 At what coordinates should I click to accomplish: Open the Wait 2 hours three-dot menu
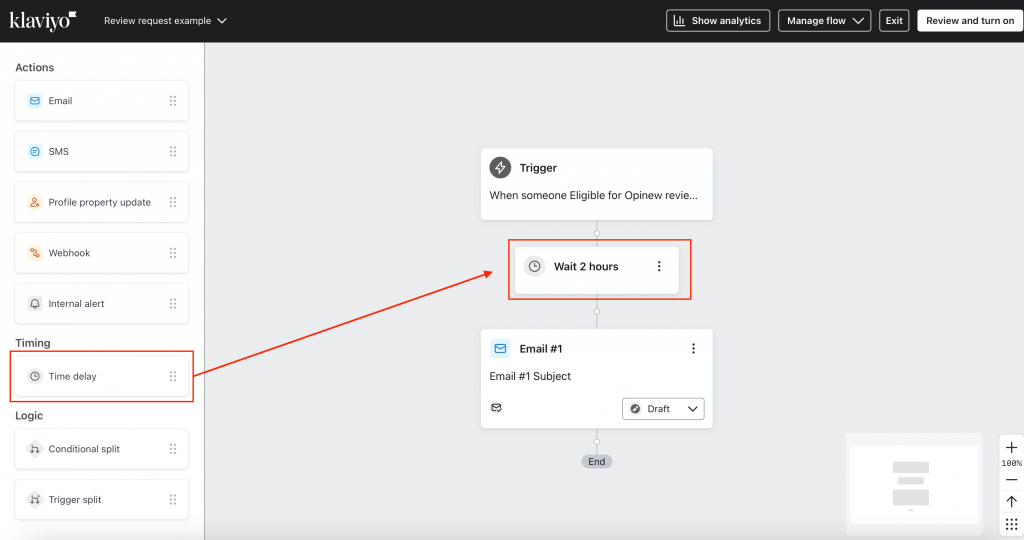pyautogui.click(x=659, y=266)
